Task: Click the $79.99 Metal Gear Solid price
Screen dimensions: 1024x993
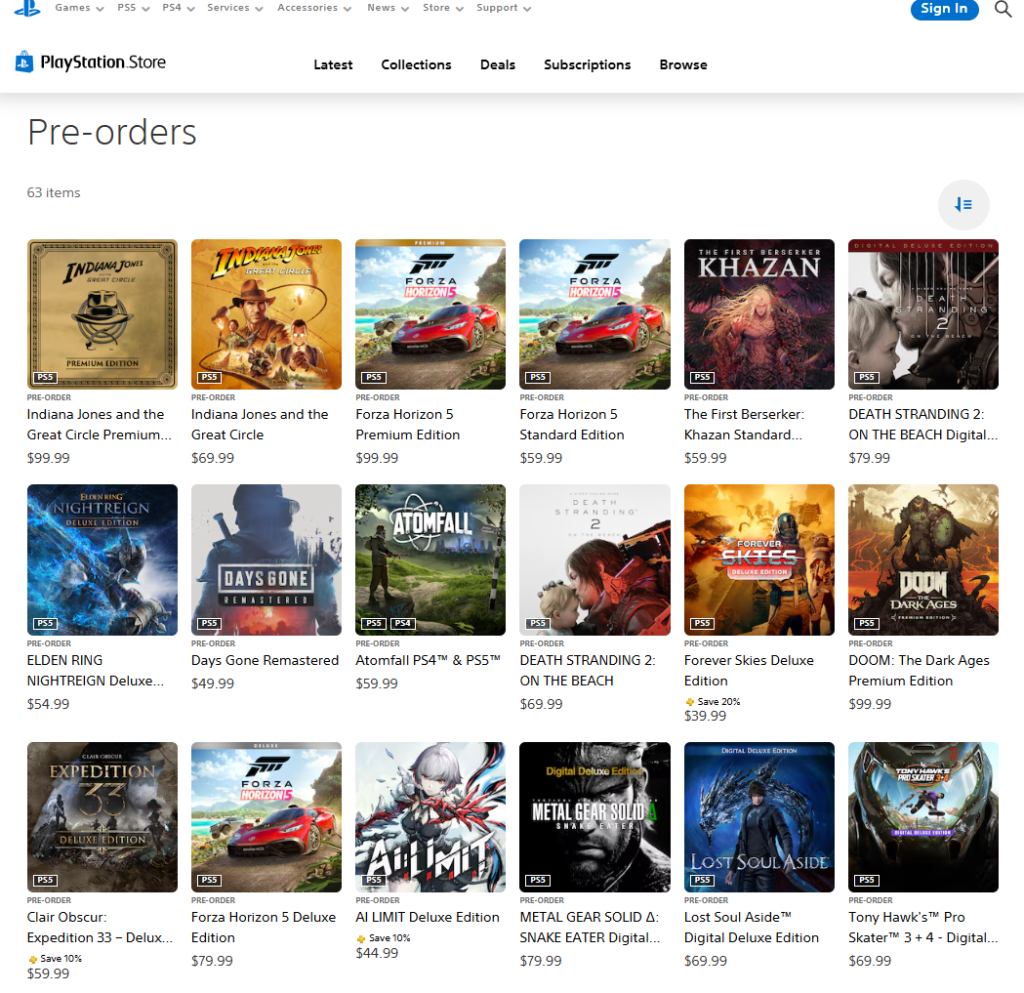Action: 541,961
